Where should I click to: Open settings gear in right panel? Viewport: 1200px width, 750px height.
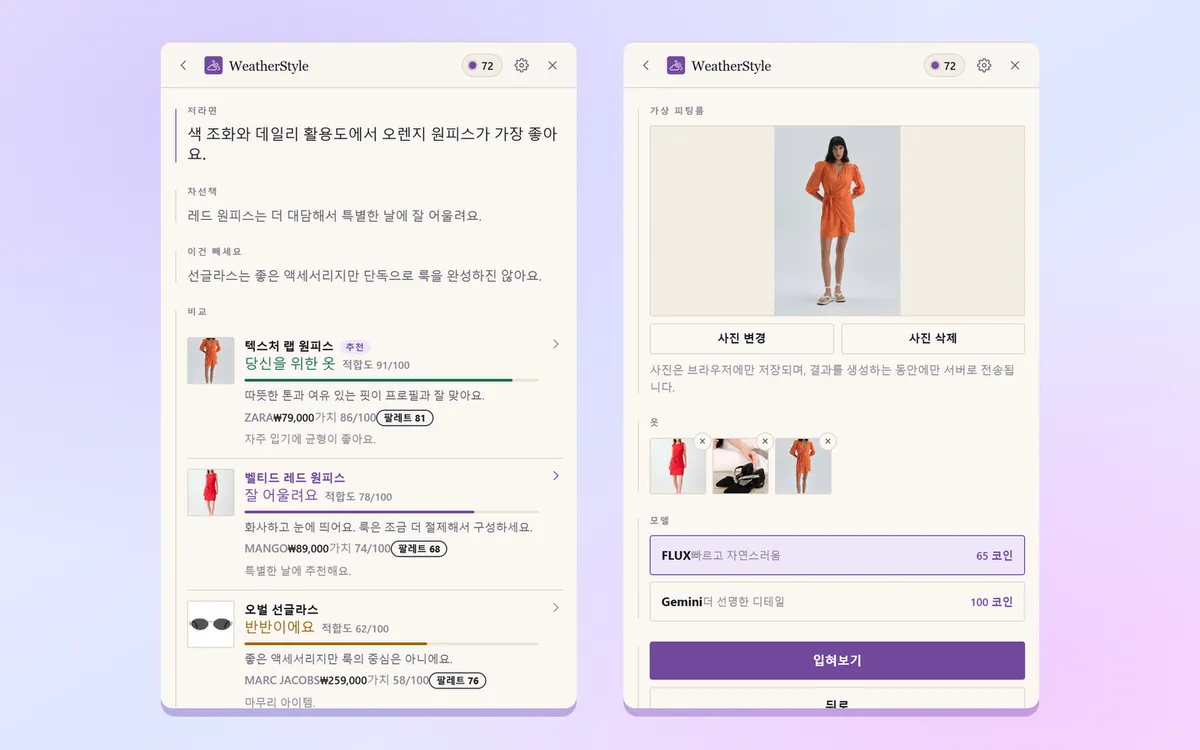click(984, 66)
